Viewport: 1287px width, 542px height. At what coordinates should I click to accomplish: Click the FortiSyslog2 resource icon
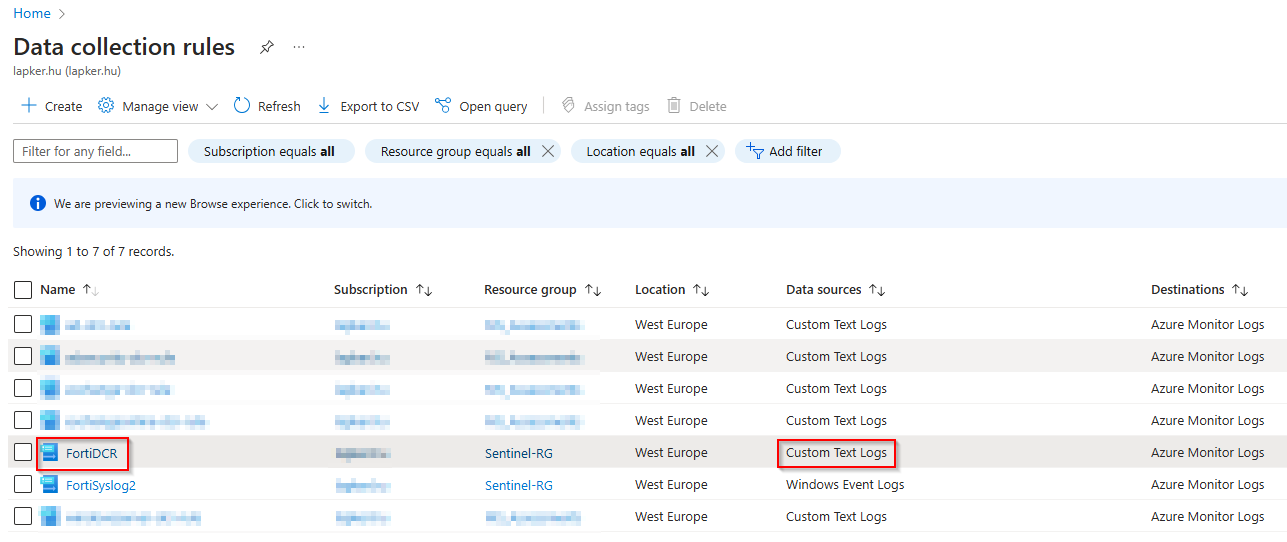click(50, 485)
